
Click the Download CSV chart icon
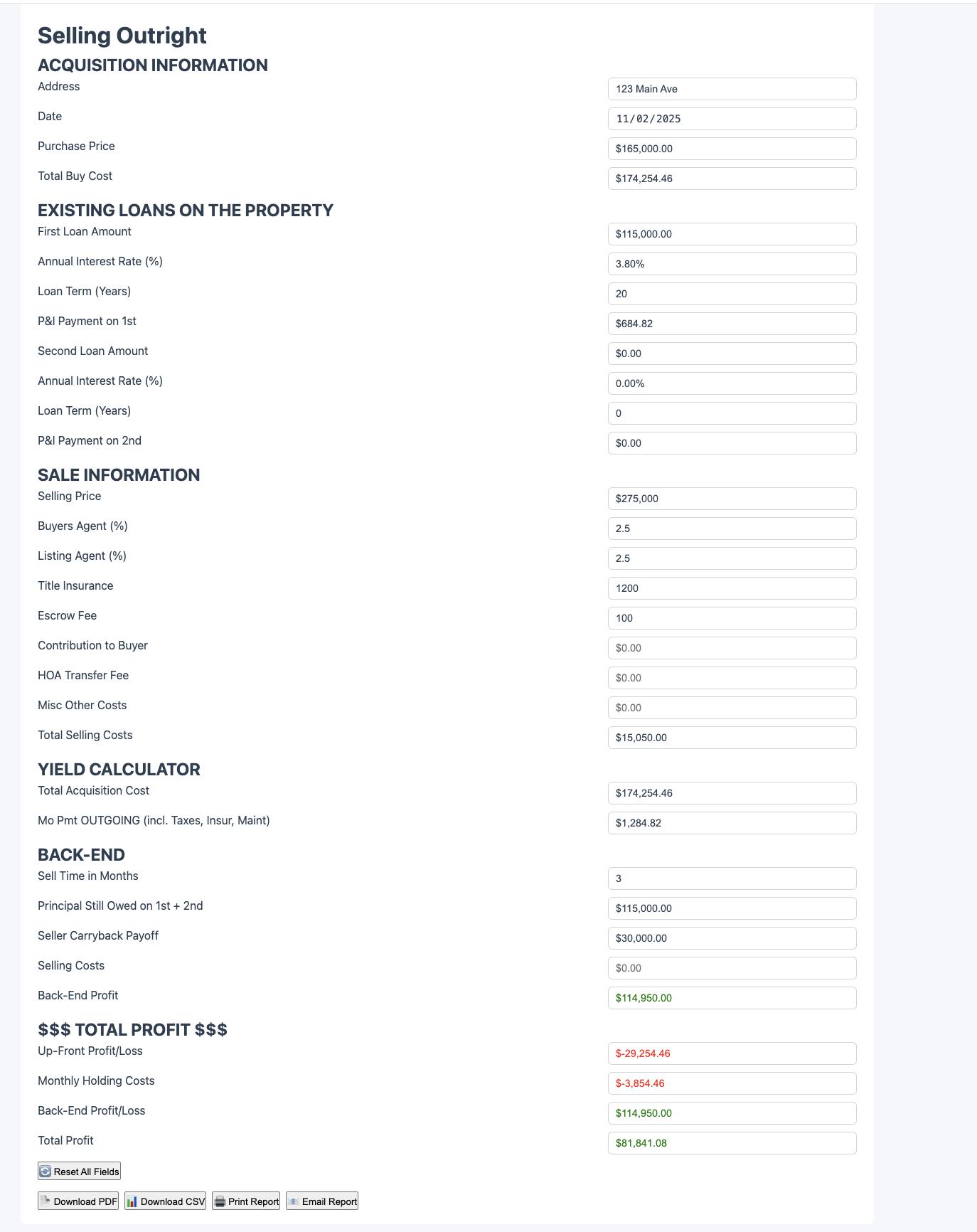(x=132, y=1201)
